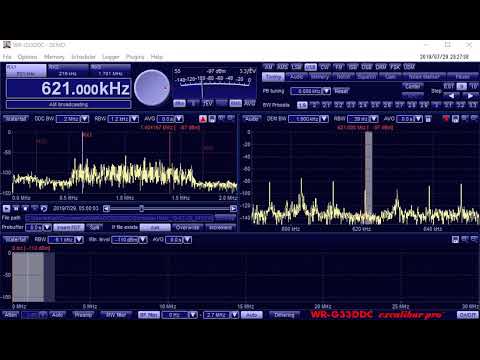Select FM demodulation mode

pos(338,67)
